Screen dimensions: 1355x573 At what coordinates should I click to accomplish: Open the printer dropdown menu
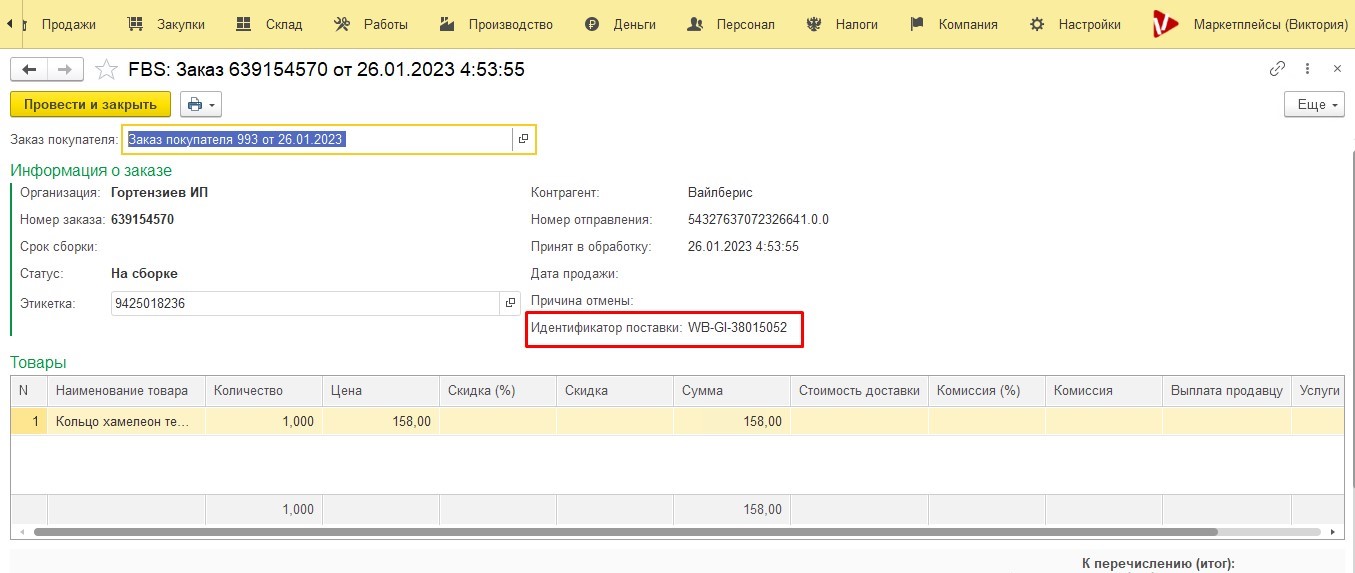(201, 104)
